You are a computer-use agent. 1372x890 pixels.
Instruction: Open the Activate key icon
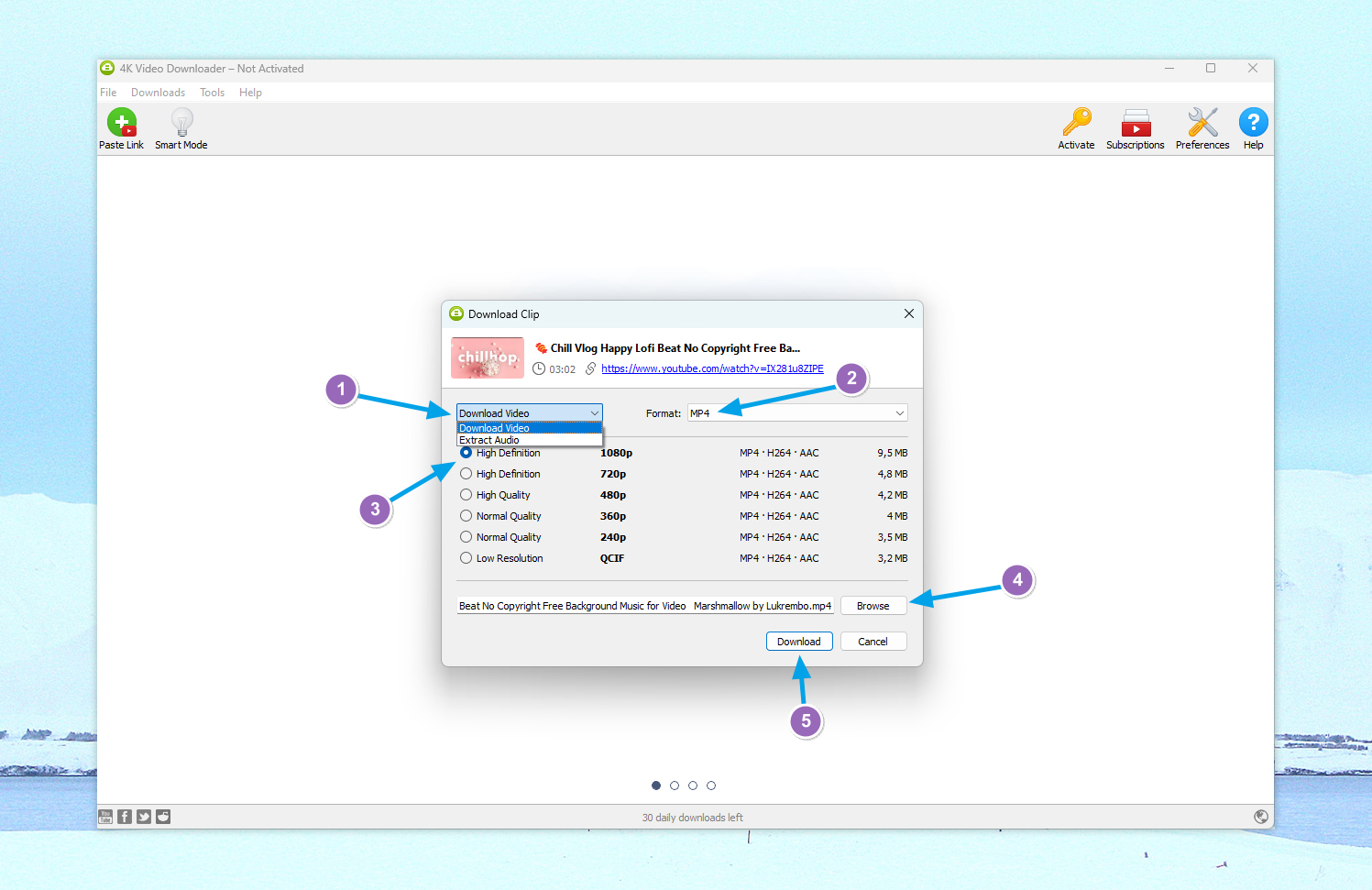point(1076,123)
